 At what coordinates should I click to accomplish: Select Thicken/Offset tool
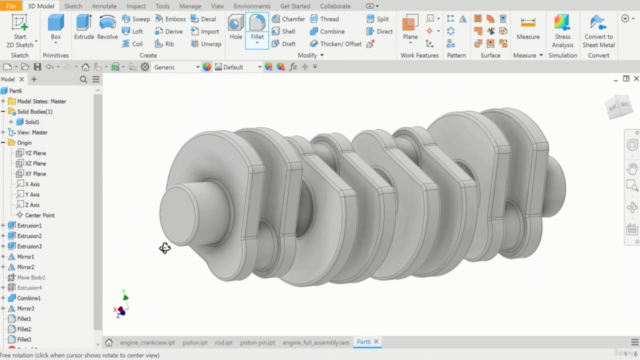click(336, 44)
